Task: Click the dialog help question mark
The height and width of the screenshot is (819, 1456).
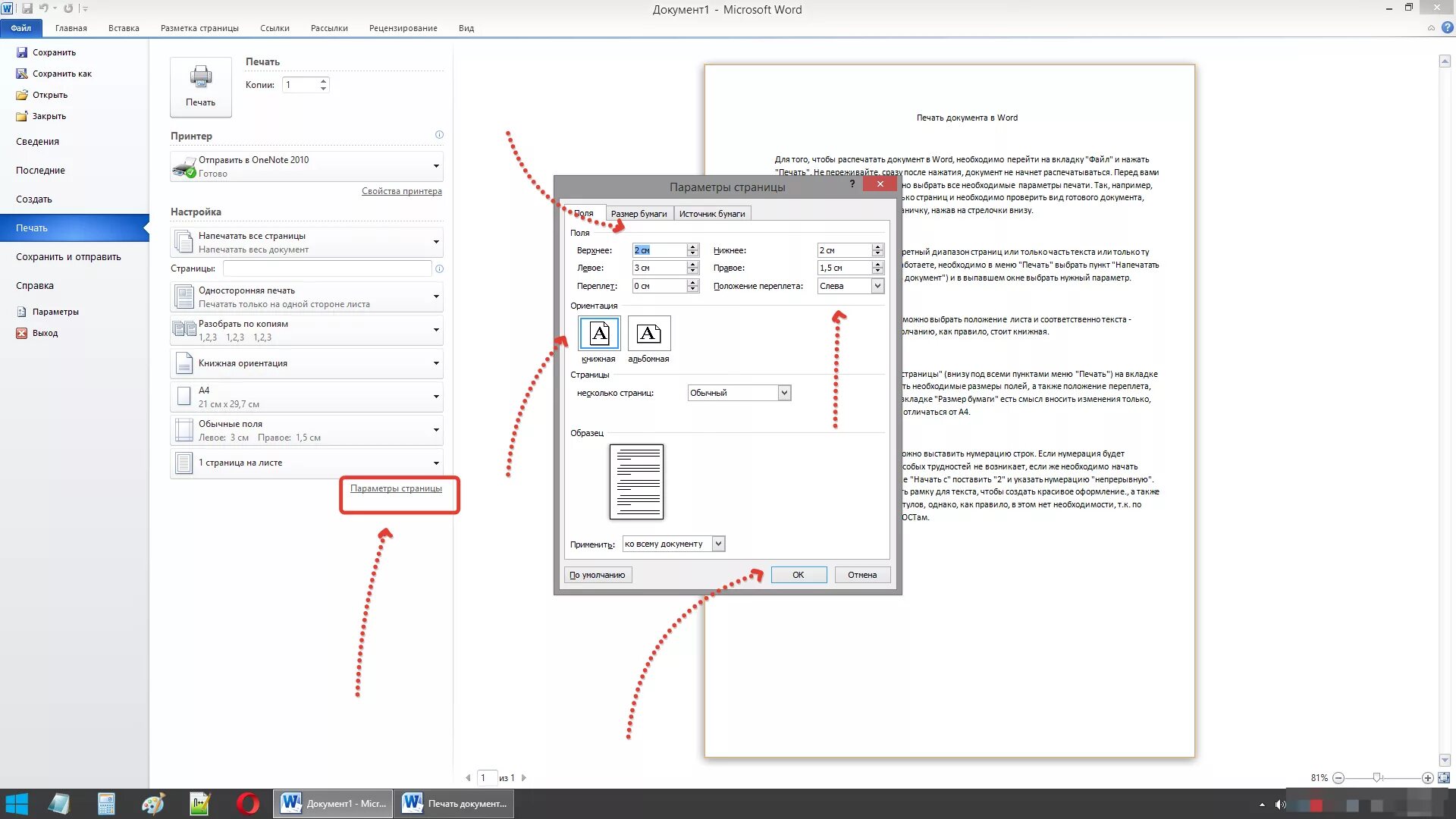Action: coord(852,184)
